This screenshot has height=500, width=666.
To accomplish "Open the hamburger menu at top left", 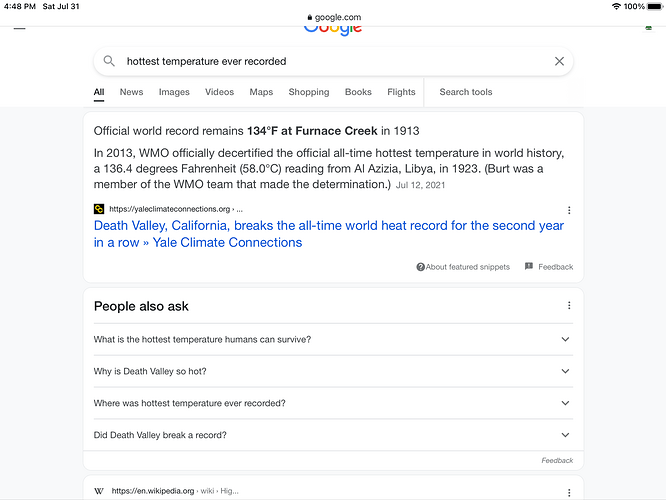I will point(20,28).
